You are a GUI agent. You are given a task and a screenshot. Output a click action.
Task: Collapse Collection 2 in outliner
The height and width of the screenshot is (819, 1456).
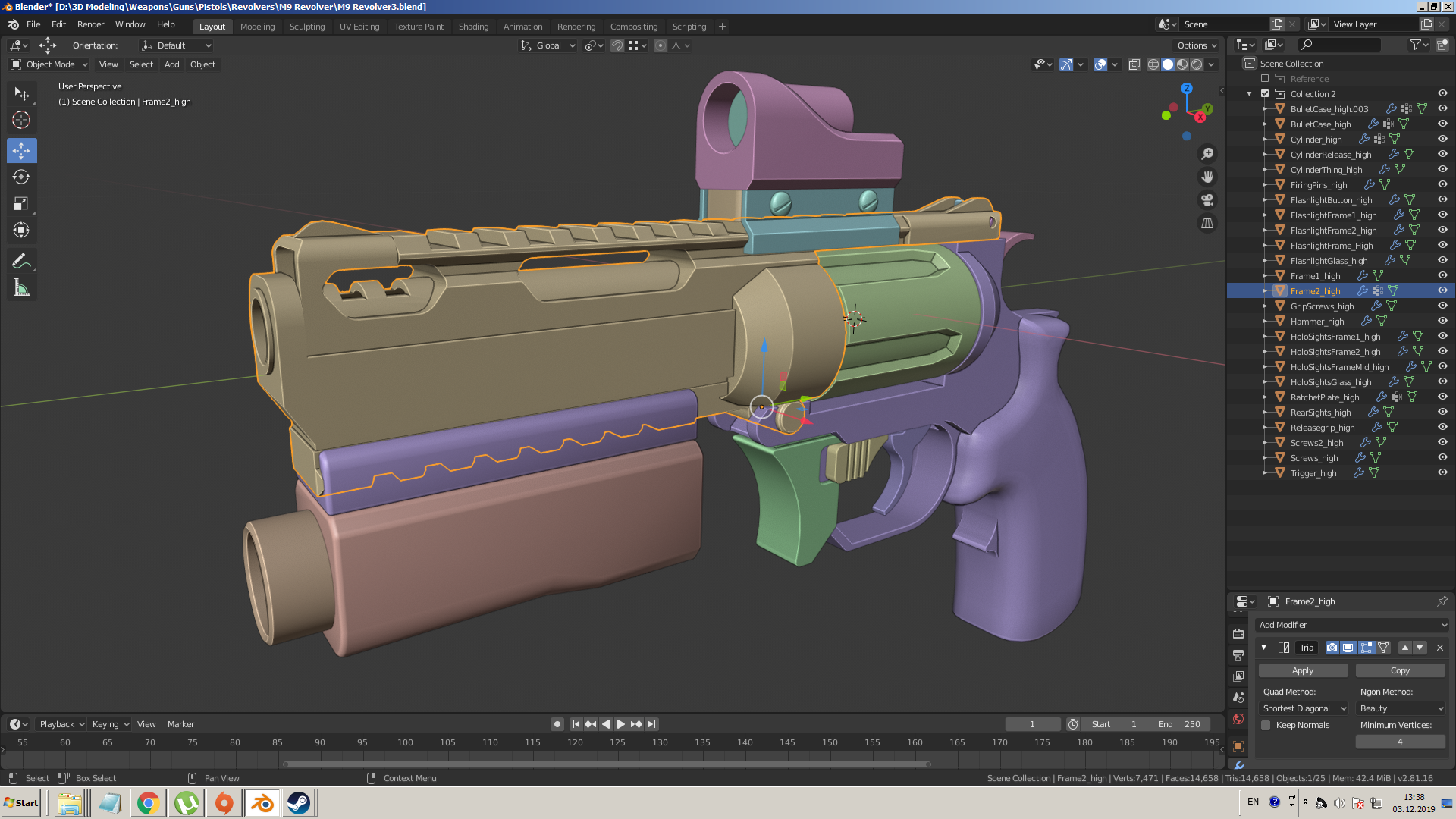pos(1250,94)
